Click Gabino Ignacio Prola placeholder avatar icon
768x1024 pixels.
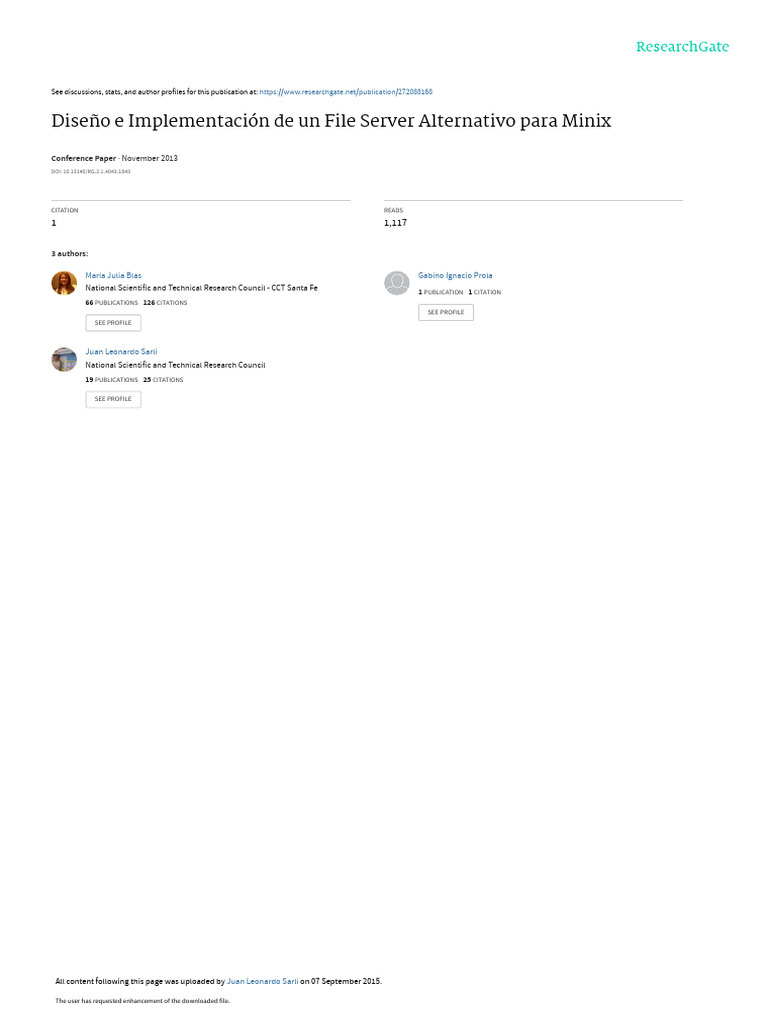click(396, 283)
